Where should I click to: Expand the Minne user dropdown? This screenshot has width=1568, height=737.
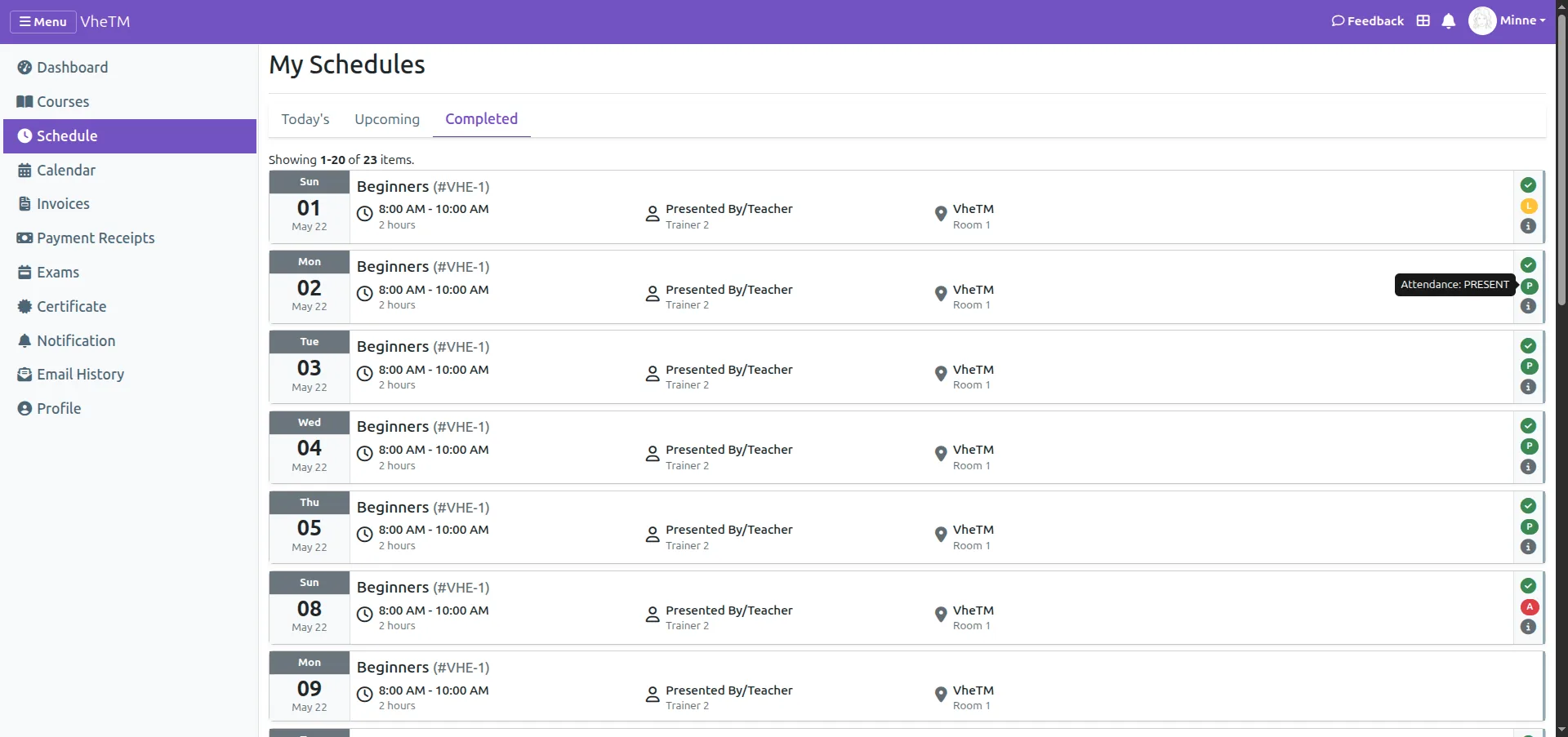point(1523,20)
